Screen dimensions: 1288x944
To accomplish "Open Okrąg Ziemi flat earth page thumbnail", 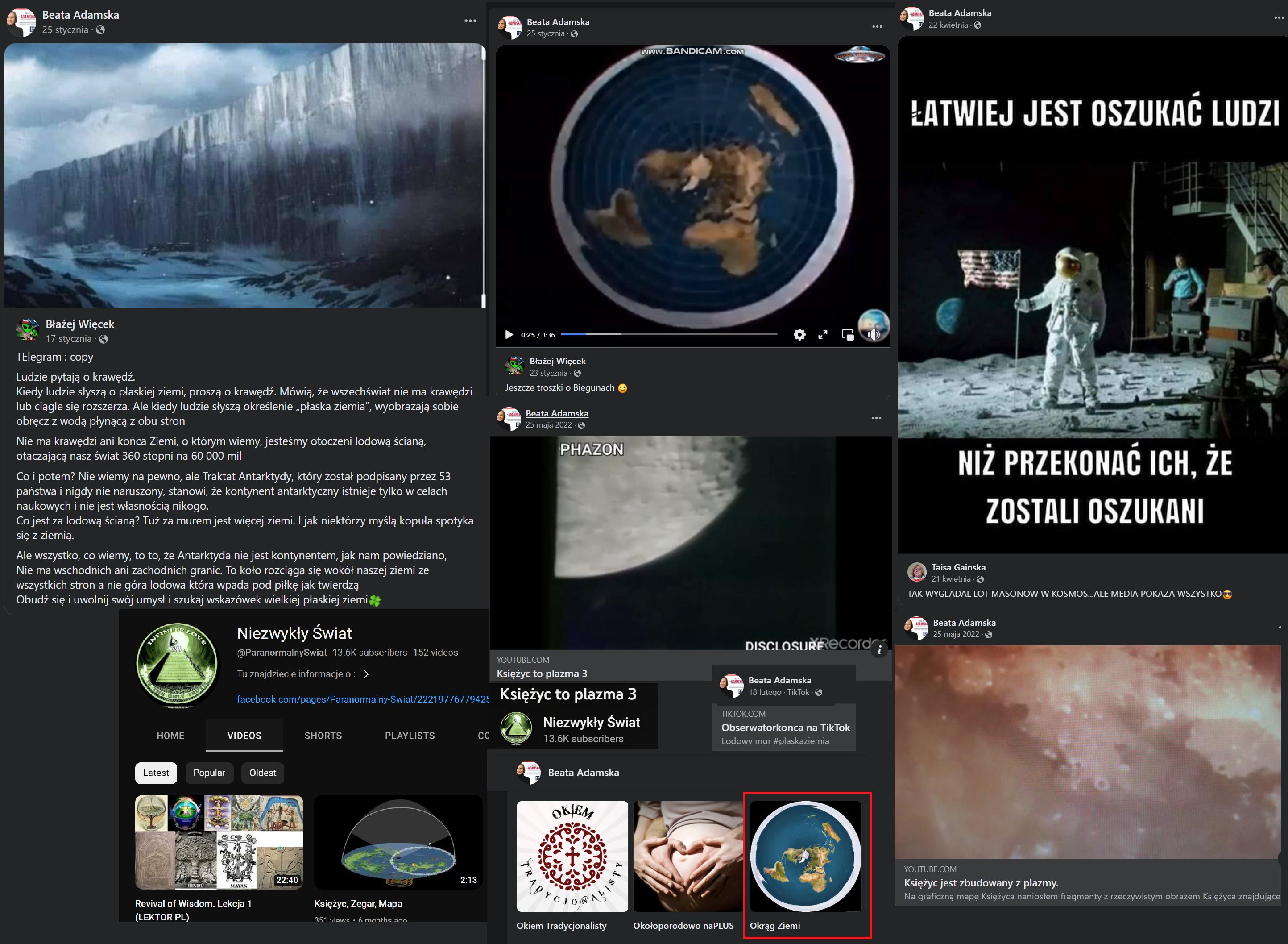I will pos(805,856).
